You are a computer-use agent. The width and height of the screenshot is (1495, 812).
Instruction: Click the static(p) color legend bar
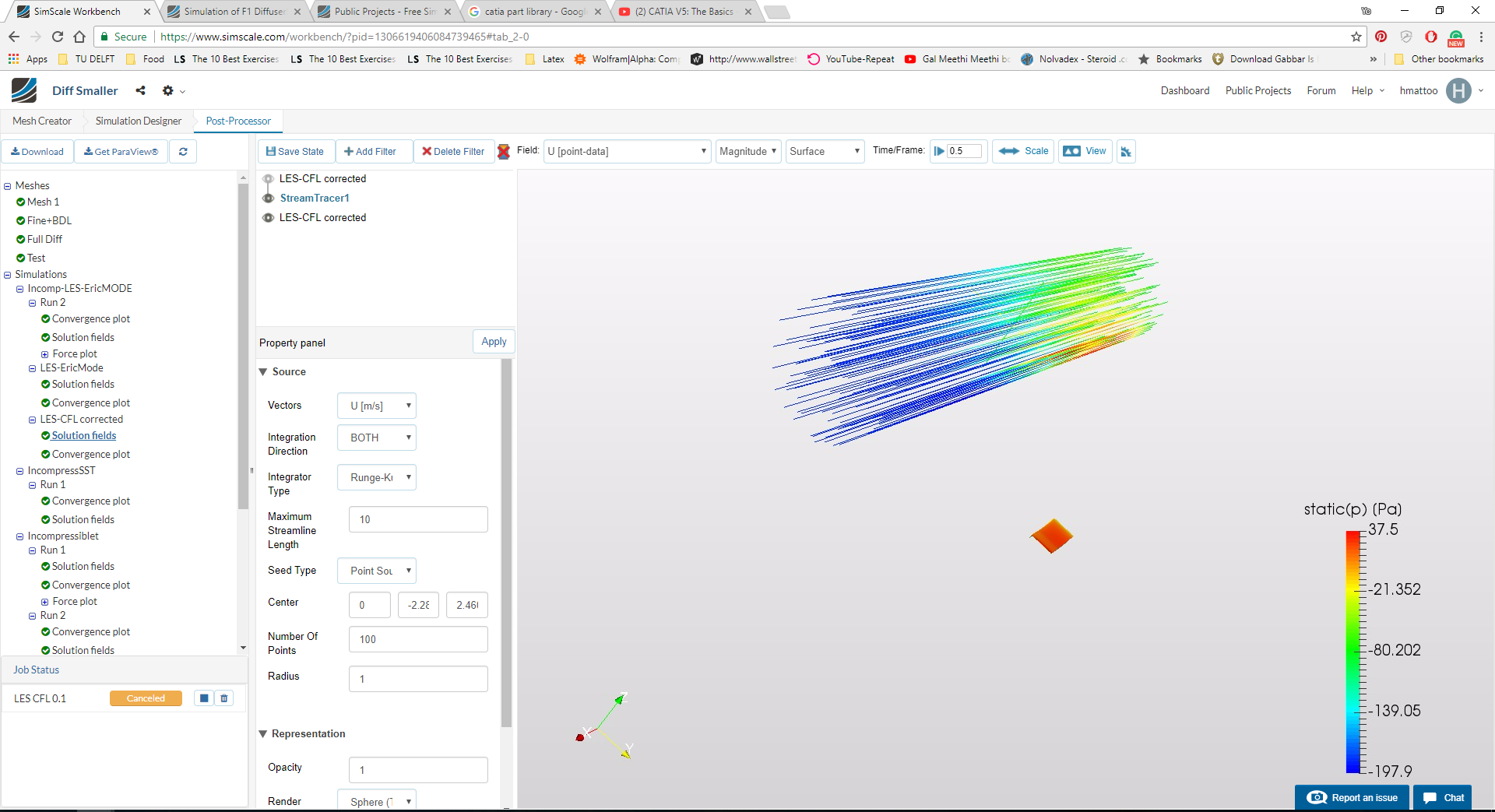coord(1353,651)
